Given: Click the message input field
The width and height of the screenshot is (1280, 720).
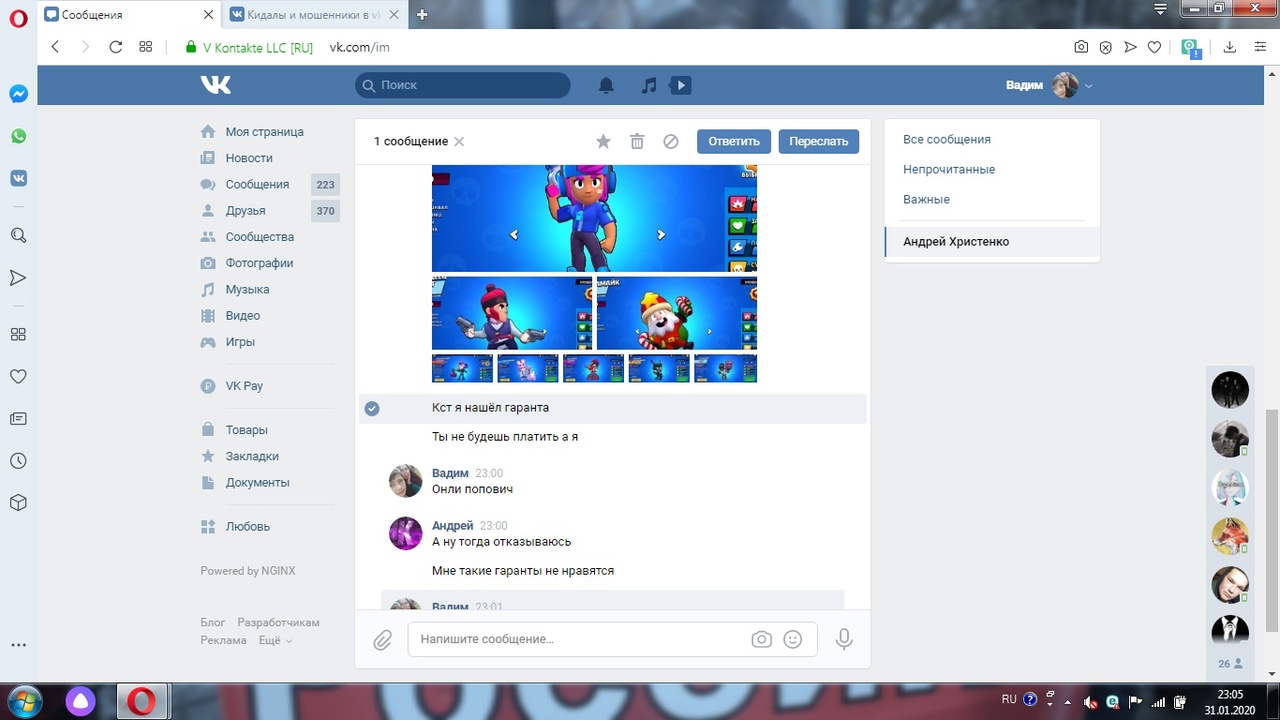Looking at the screenshot, I should [x=580, y=639].
